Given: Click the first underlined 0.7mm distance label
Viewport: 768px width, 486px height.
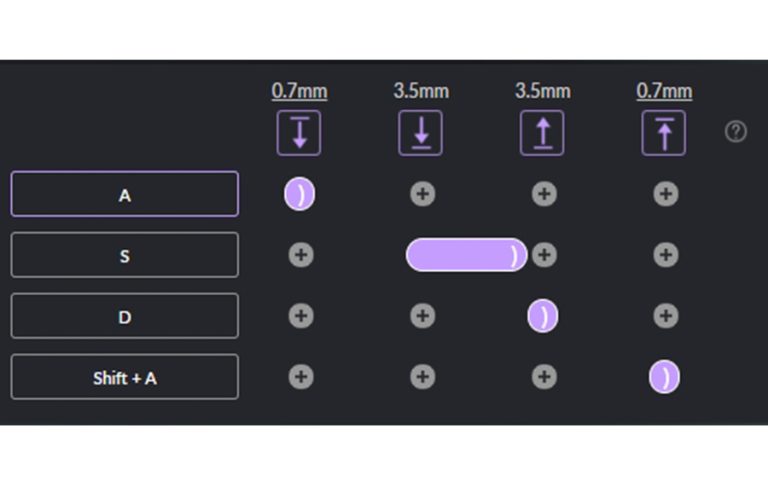Looking at the screenshot, I should click(299, 91).
